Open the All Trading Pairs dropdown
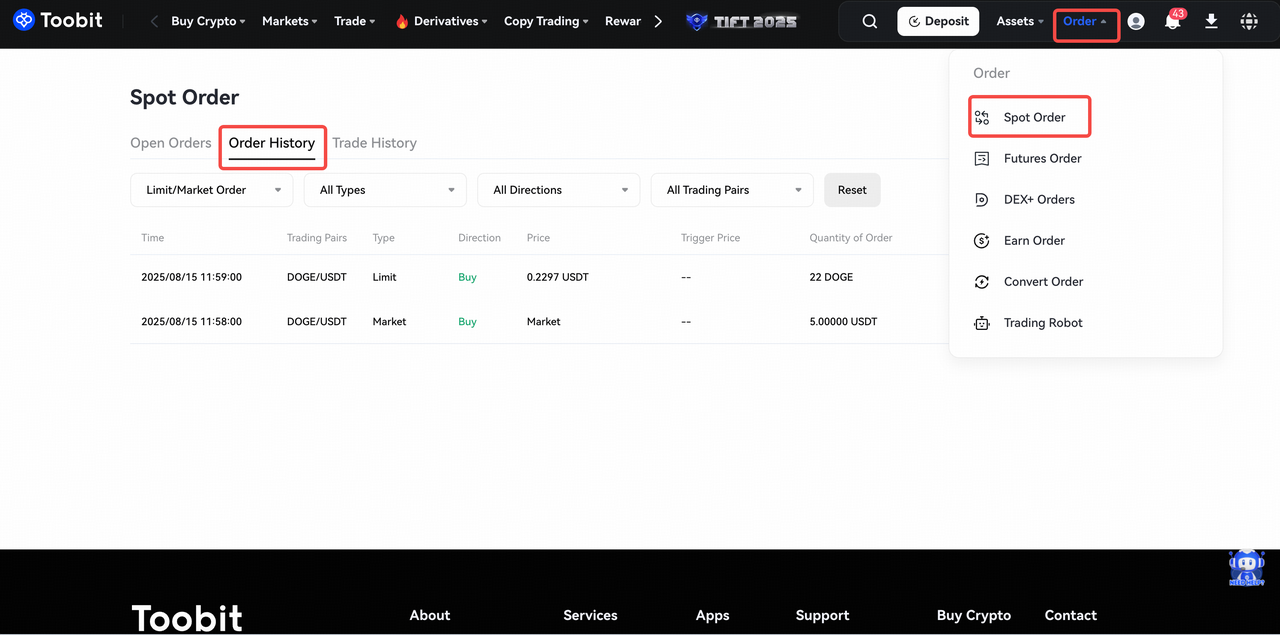This screenshot has height=635, width=1280. point(732,190)
